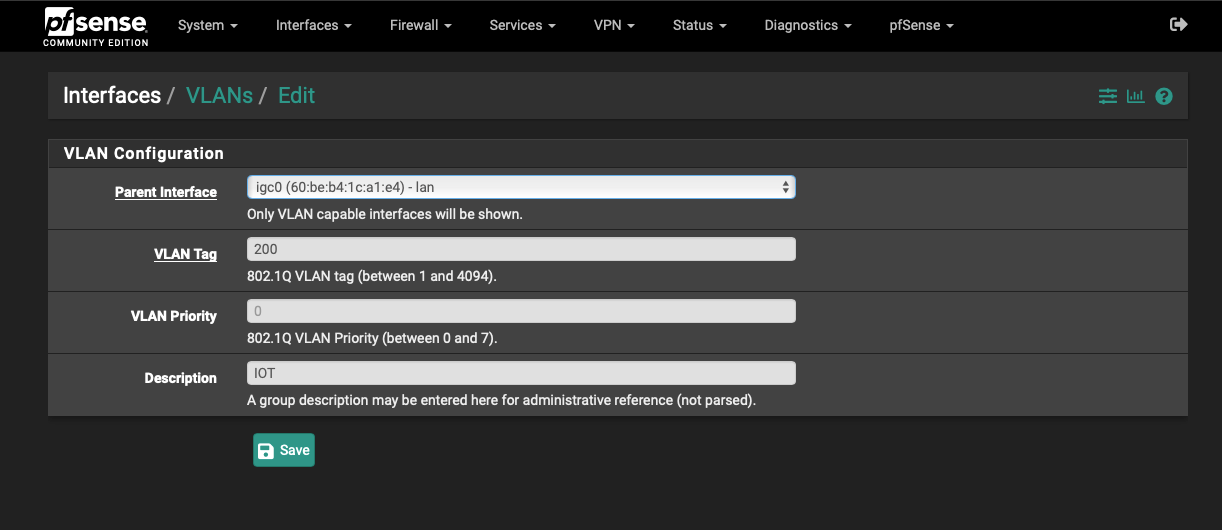Viewport: 1222px width, 530px height.
Task: Click the VLAN Priority input field
Action: pos(521,311)
